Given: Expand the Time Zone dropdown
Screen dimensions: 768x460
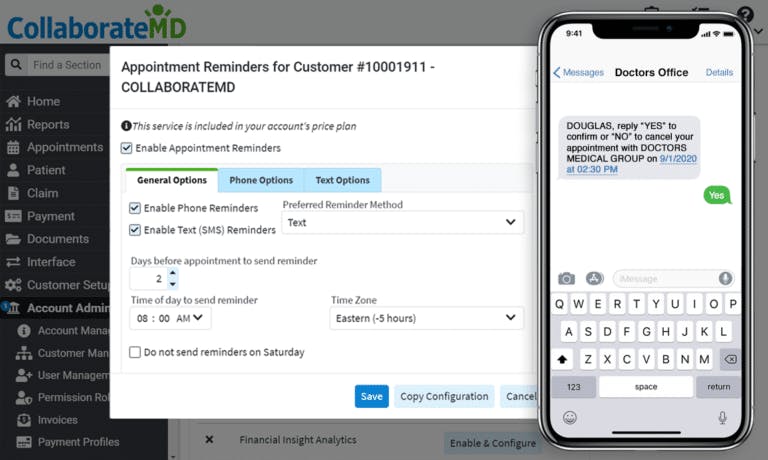Looking at the screenshot, I should click(x=427, y=318).
